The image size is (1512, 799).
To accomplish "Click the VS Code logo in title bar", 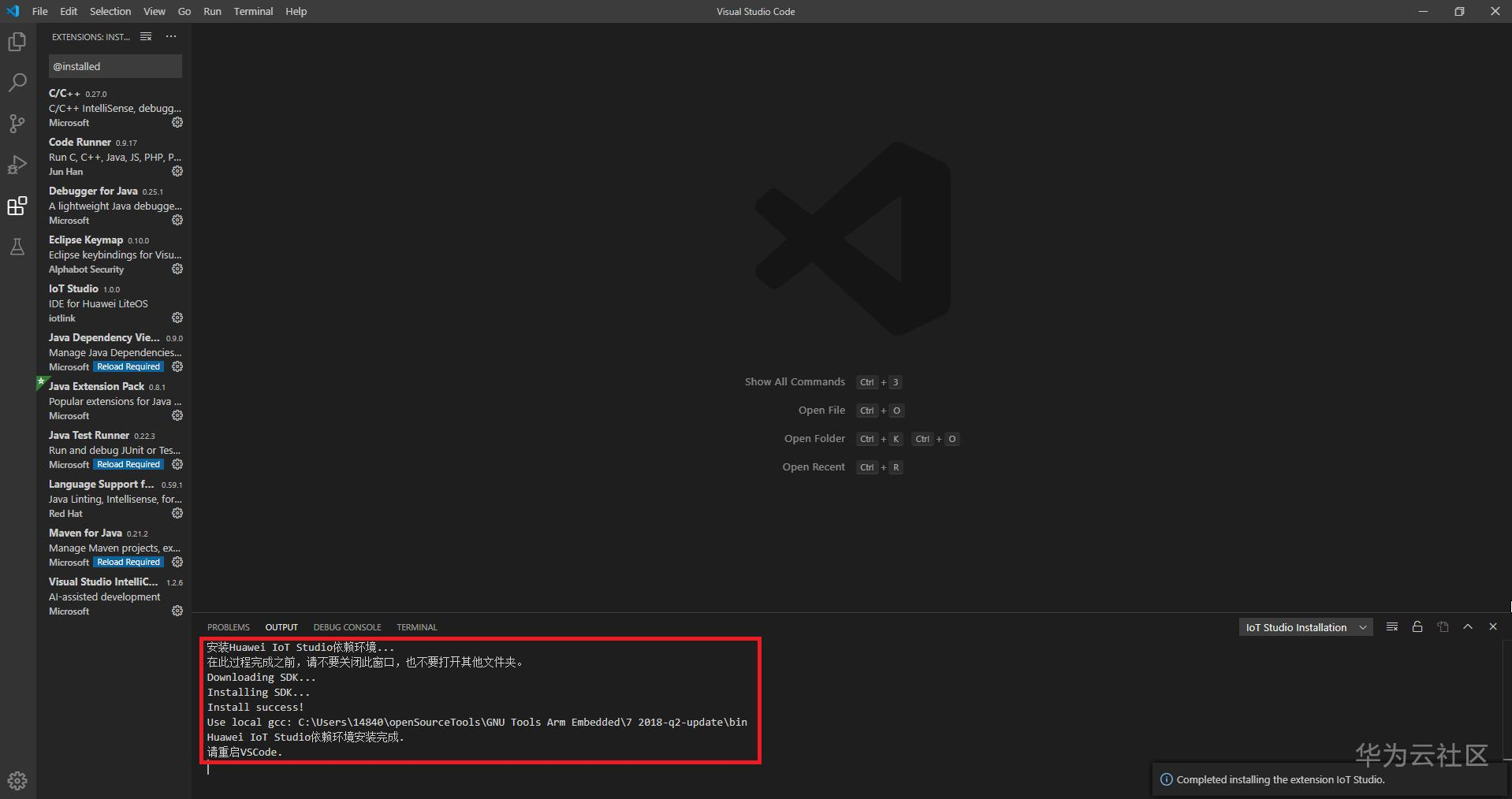I will pyautogui.click(x=13, y=11).
